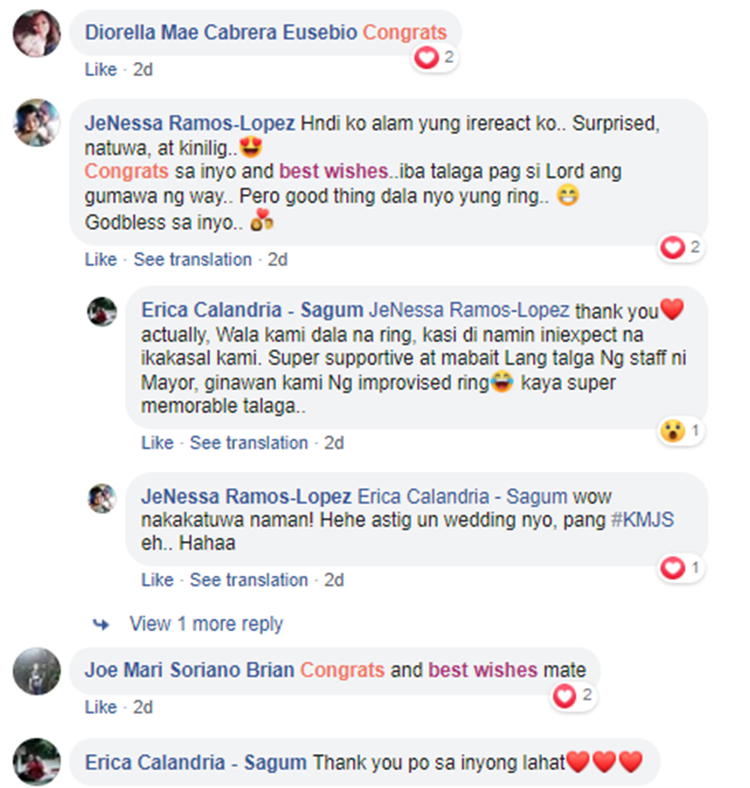Open Erica Calandria - Sagum's avatar on bottom comment

[37, 761]
